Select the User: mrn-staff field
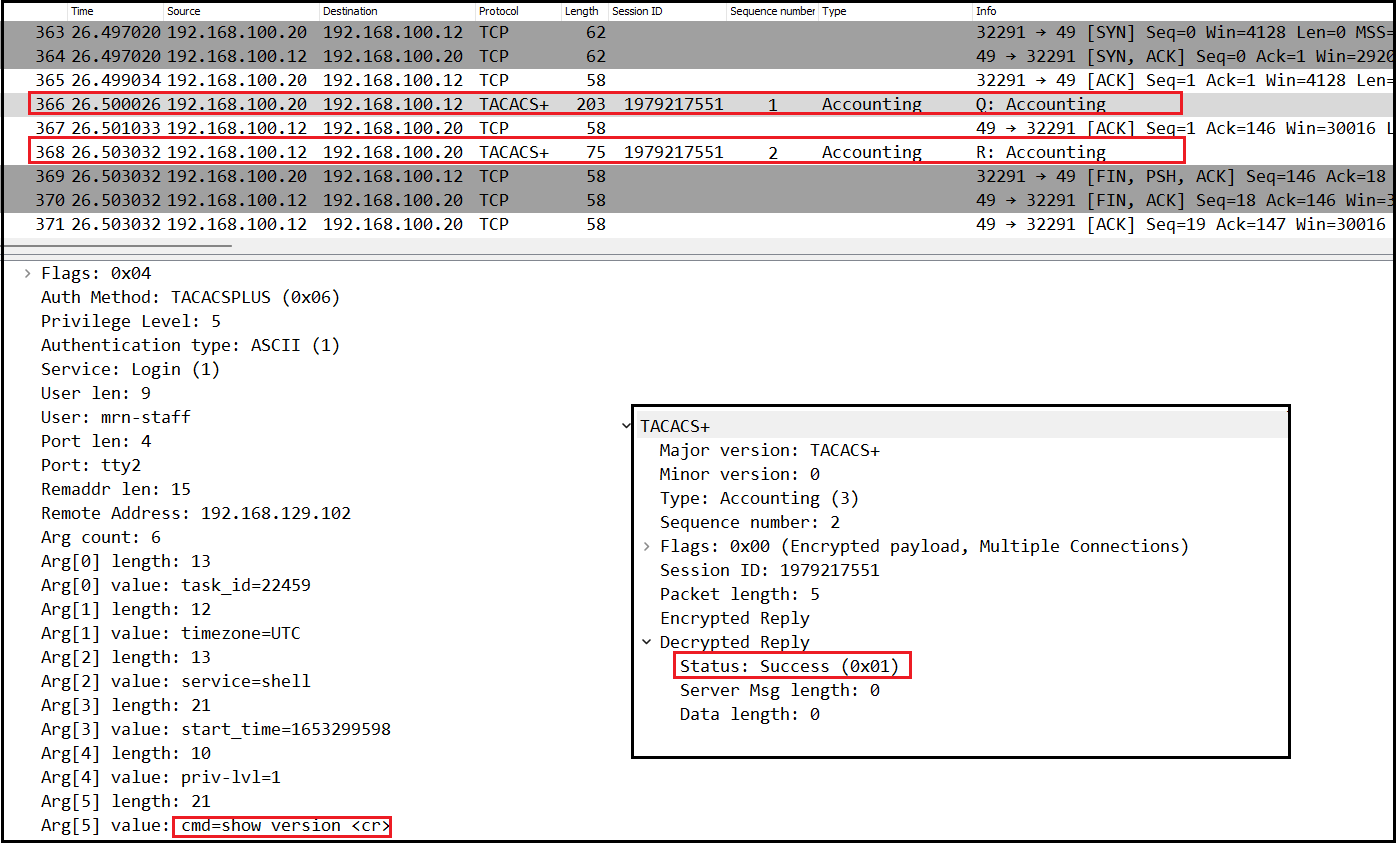This screenshot has height=843, width=1396. (x=115, y=417)
